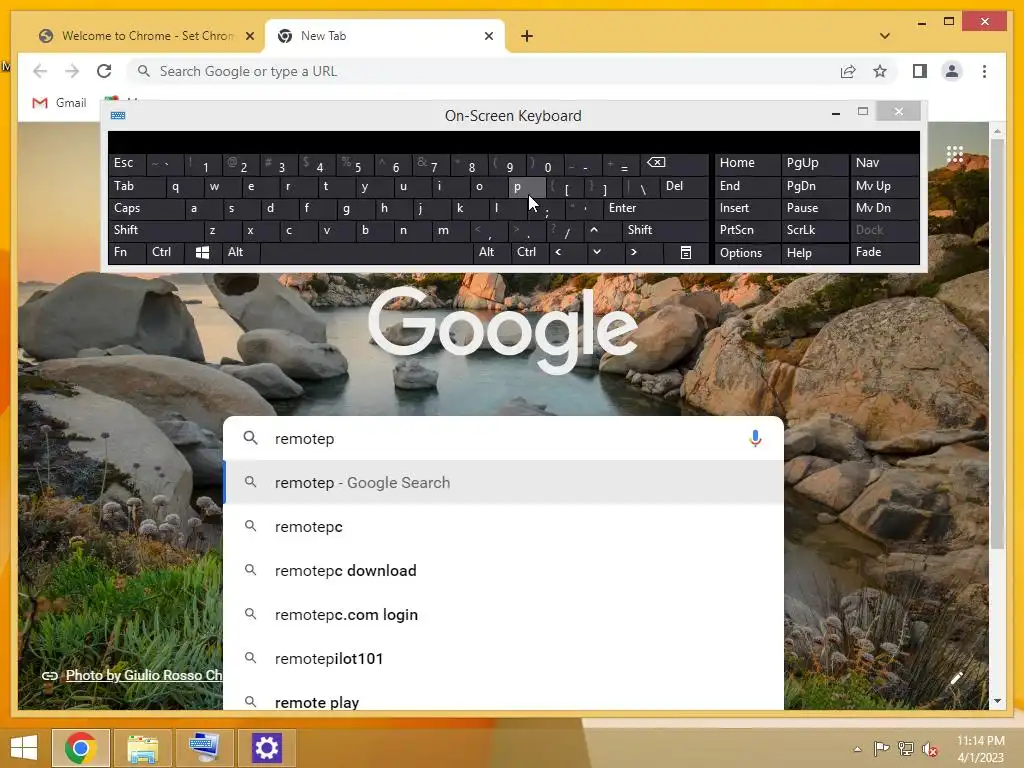Open keyboard Options
Screen dimensions: 1024x768
[x=747, y=253]
